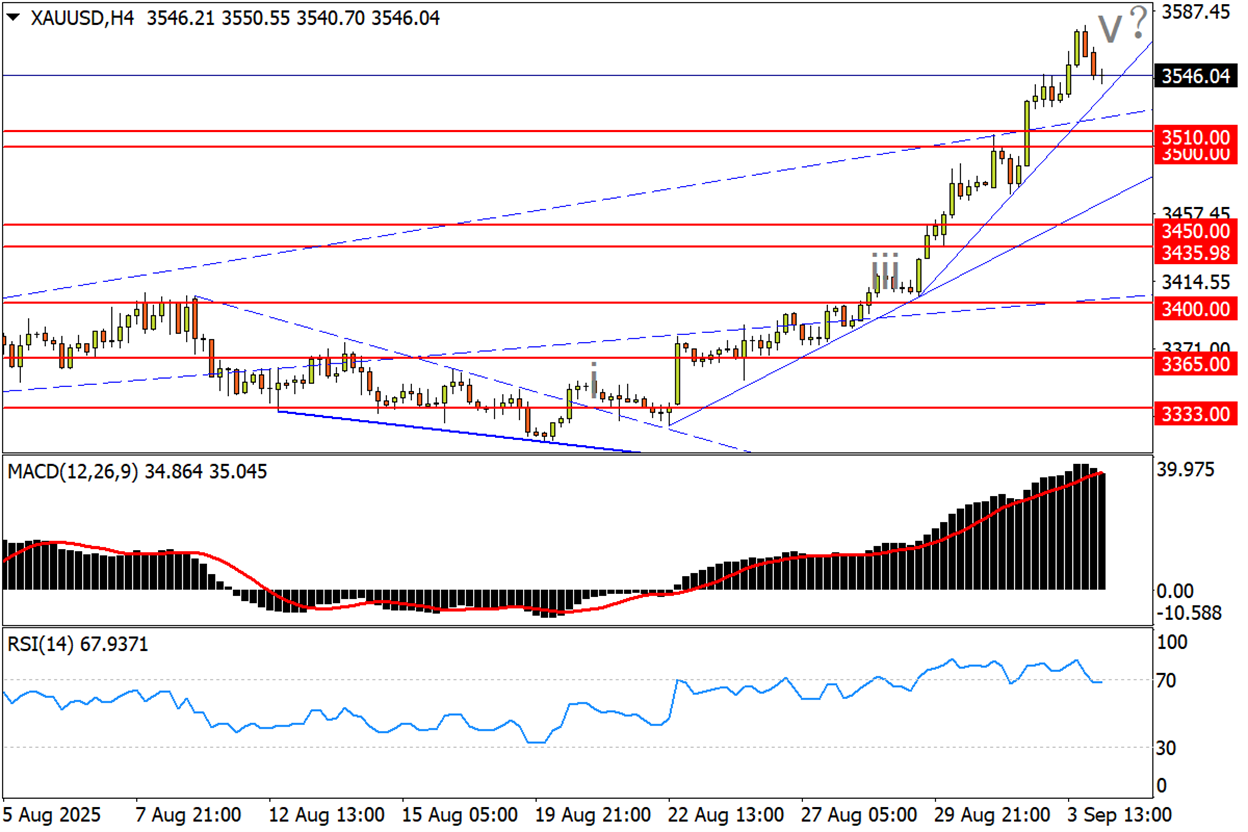Click the RSI(14) 67.9371 indicator label
Image resolution: width=1248 pixels, height=832 pixels.
pyautogui.click(x=77, y=645)
